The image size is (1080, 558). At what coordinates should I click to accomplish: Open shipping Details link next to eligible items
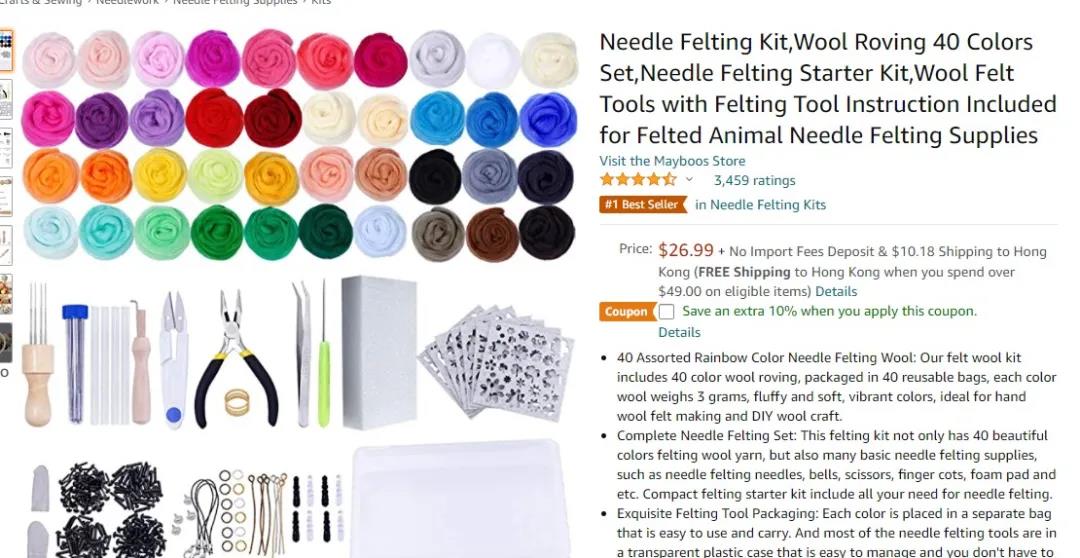tap(836, 291)
